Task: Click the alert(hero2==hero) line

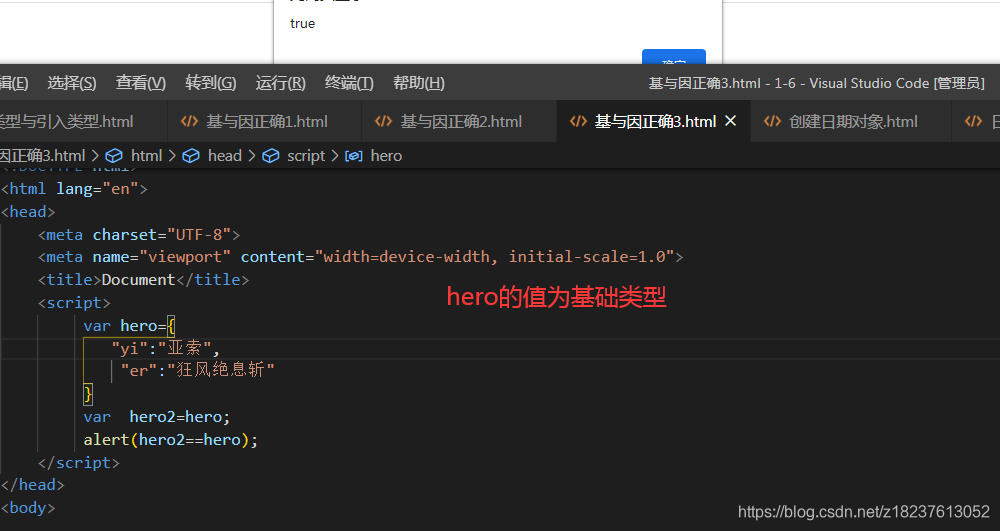Action: pos(171,440)
